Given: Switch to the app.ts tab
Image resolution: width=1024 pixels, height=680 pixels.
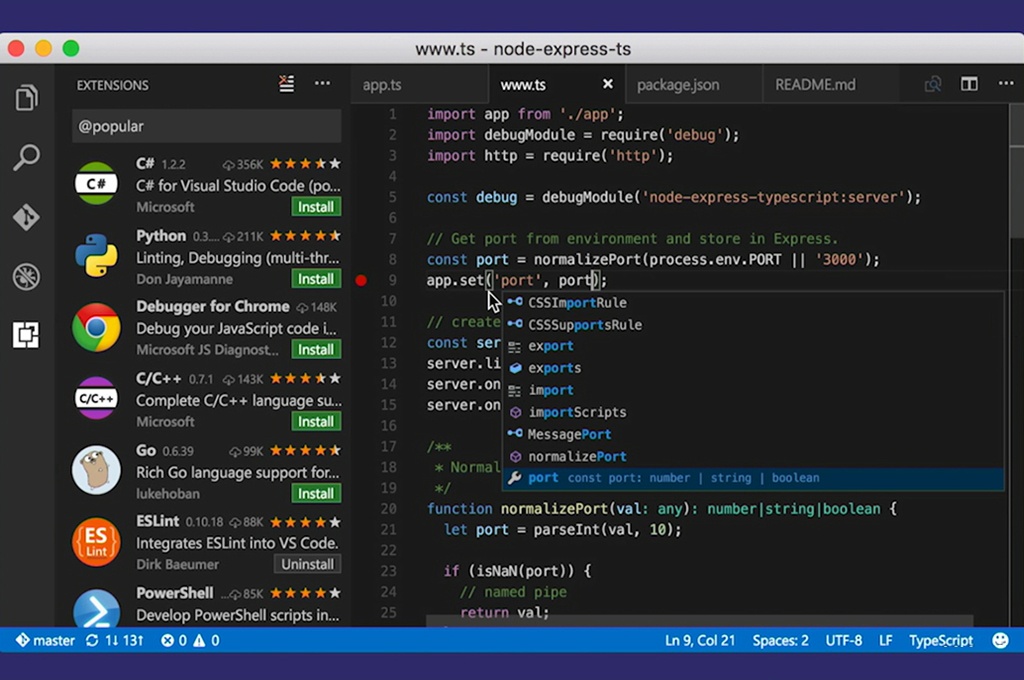Looking at the screenshot, I should click(382, 85).
